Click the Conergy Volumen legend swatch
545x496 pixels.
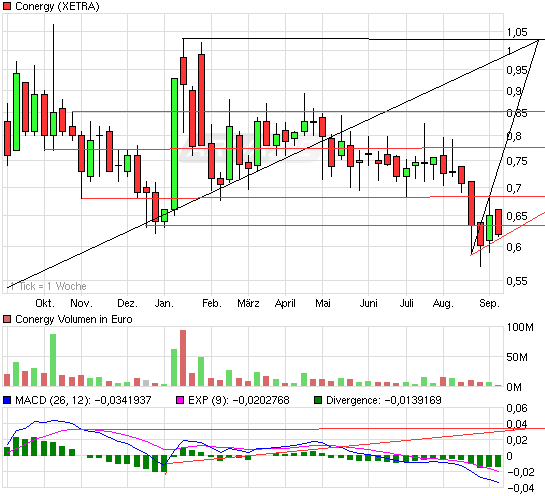tap(7, 319)
